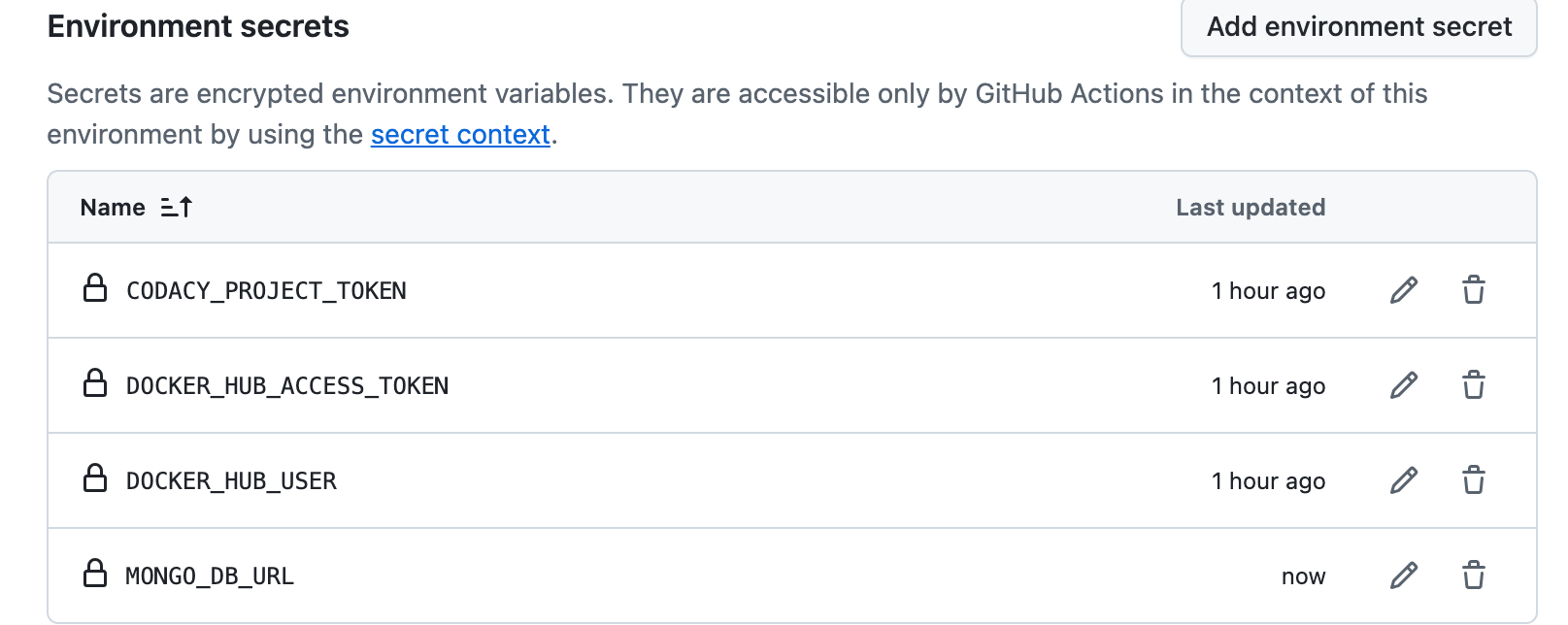Edit the DOCKER_HUB_ACCESS_TOKEN secret
The image size is (1568, 625).
[x=1404, y=385]
